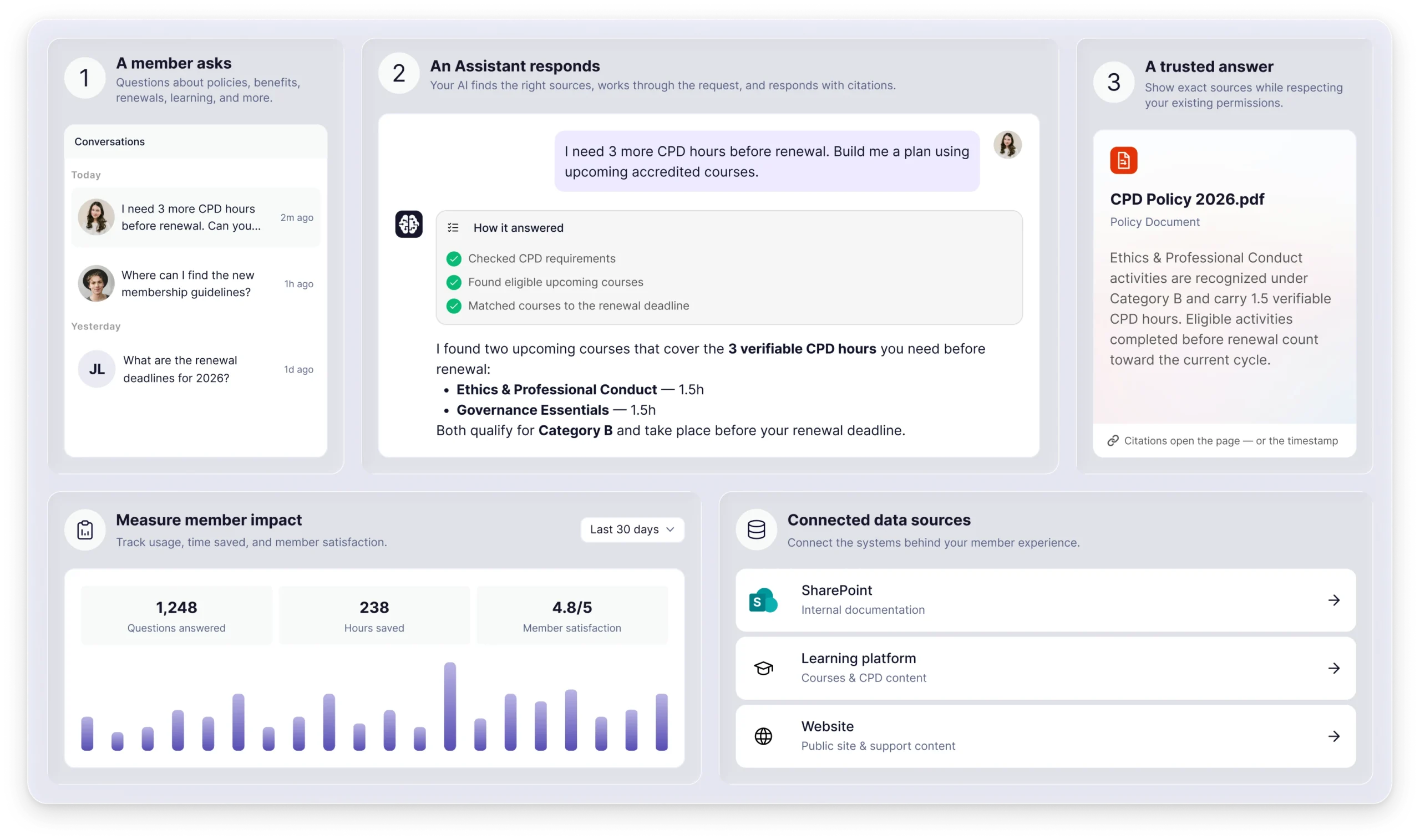The height and width of the screenshot is (840, 1420).
Task: Click the Citations open the page footer text
Action: tap(1231, 440)
